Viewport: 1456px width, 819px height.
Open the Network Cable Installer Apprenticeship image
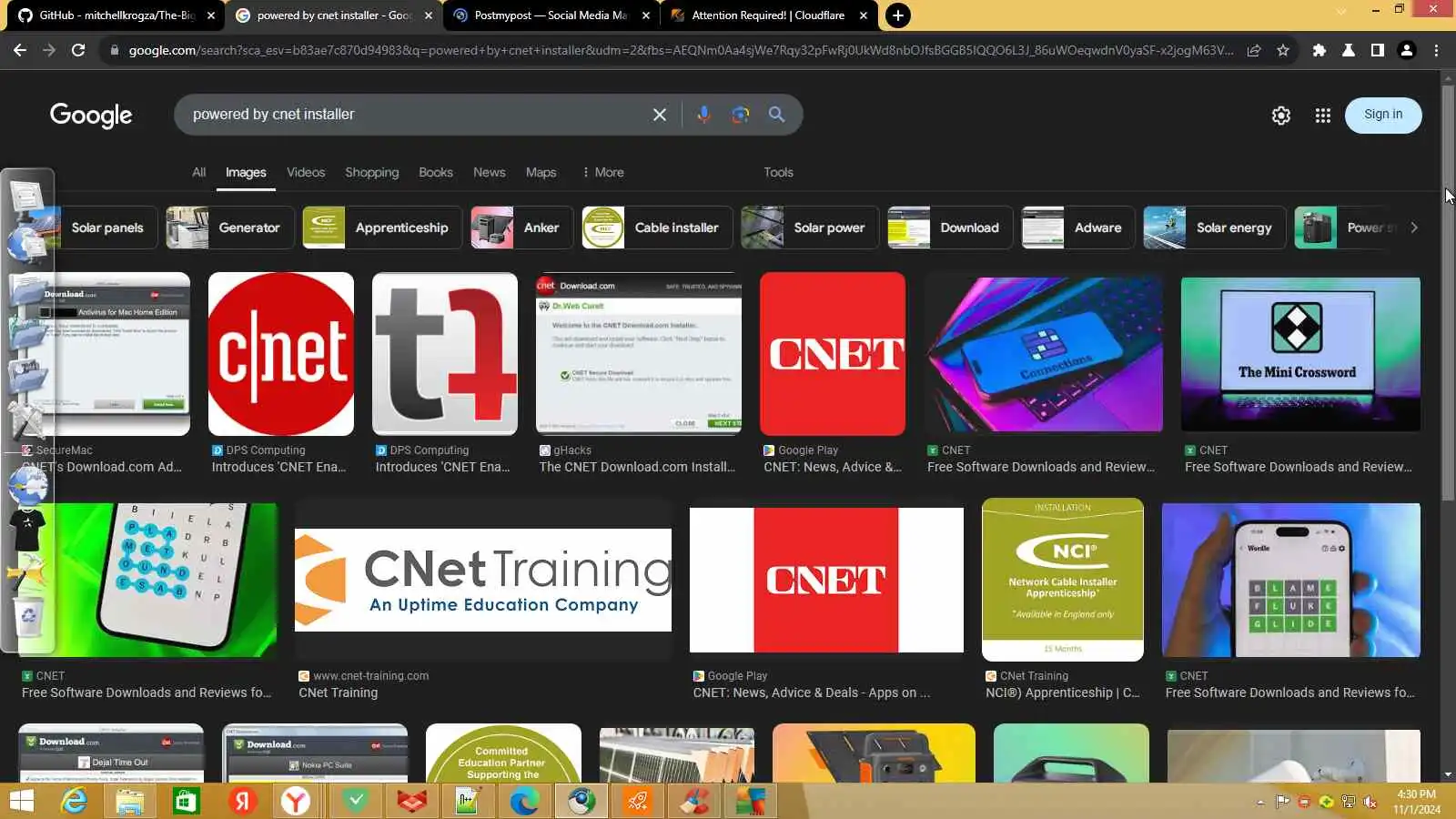click(1063, 579)
